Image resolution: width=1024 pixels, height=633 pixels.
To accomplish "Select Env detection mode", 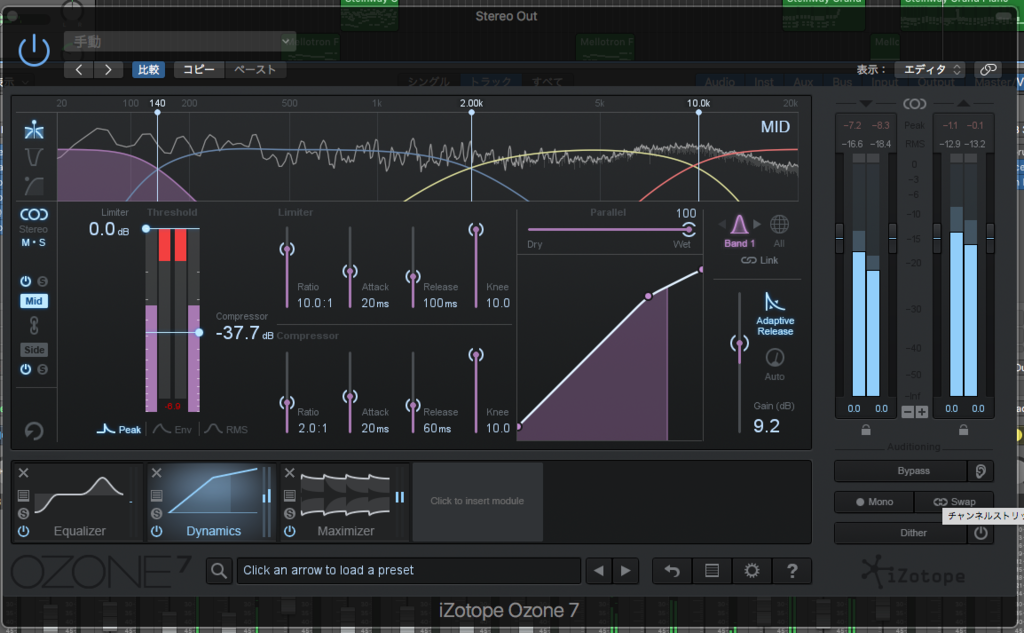I will coord(172,429).
